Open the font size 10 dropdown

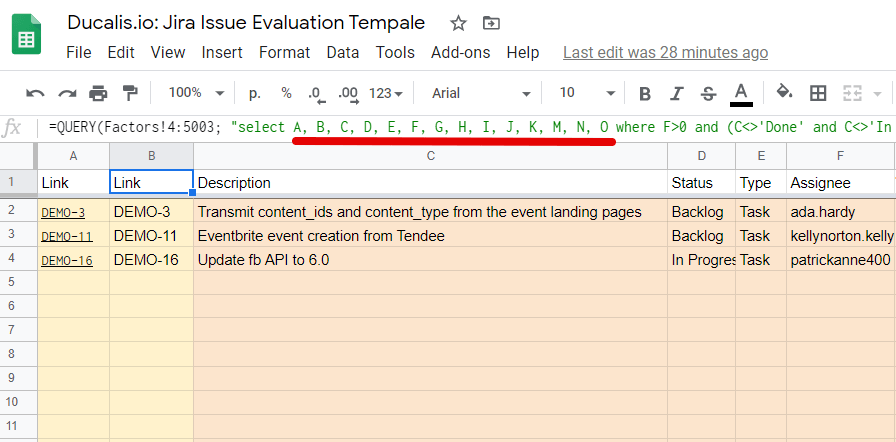[587, 93]
